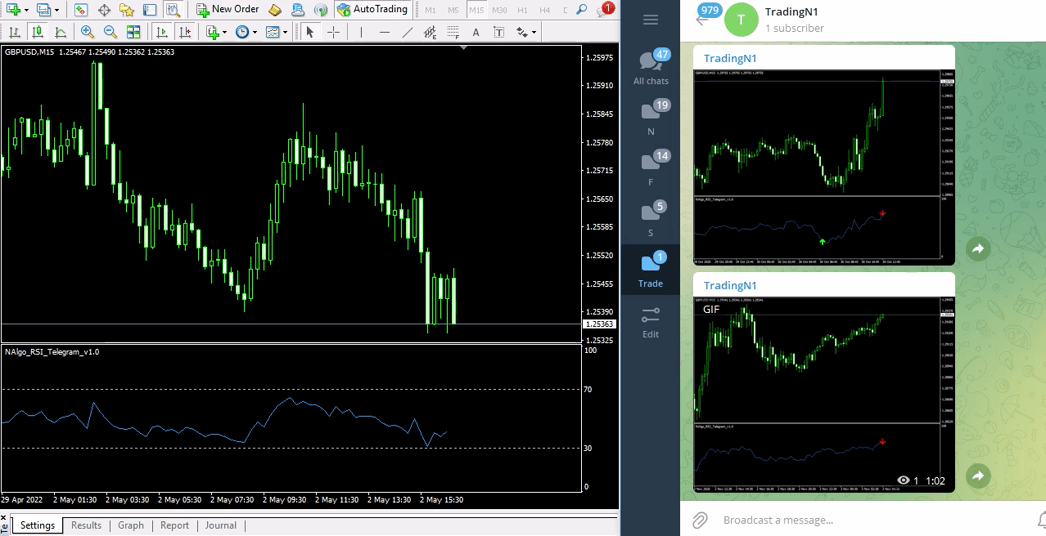Viewport: 1046px width, 536px height.
Task: Expand the Periods clock dropdown arrow
Action: point(254,32)
